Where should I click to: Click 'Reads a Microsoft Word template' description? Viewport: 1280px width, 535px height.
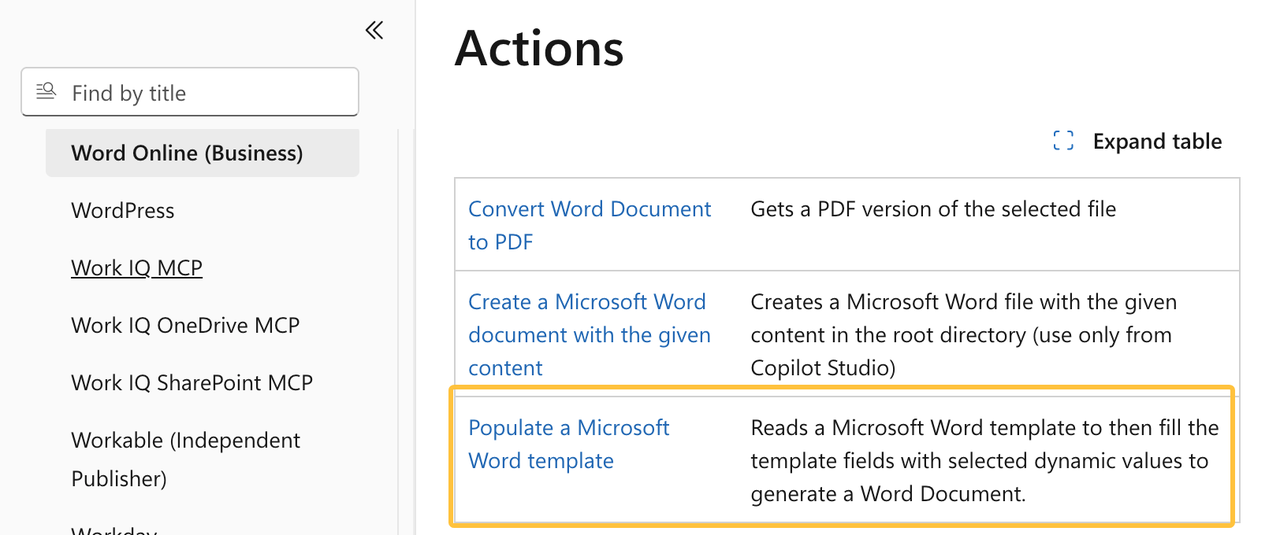point(985,460)
